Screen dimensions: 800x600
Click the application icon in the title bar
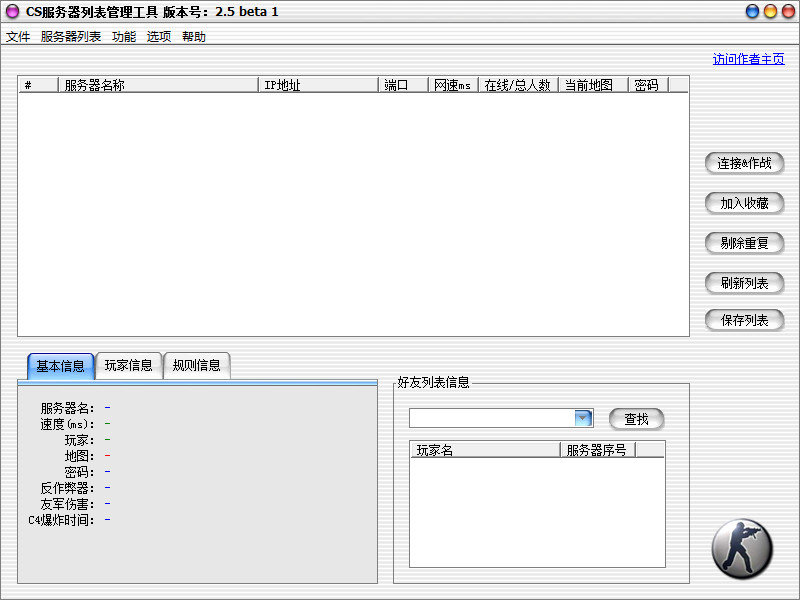tap(13, 11)
